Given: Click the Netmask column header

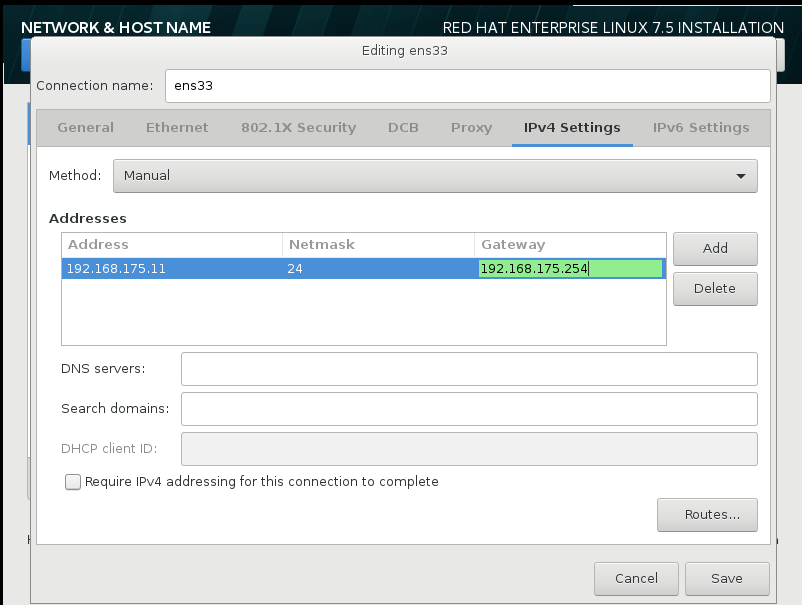Looking at the screenshot, I should coord(378,245).
